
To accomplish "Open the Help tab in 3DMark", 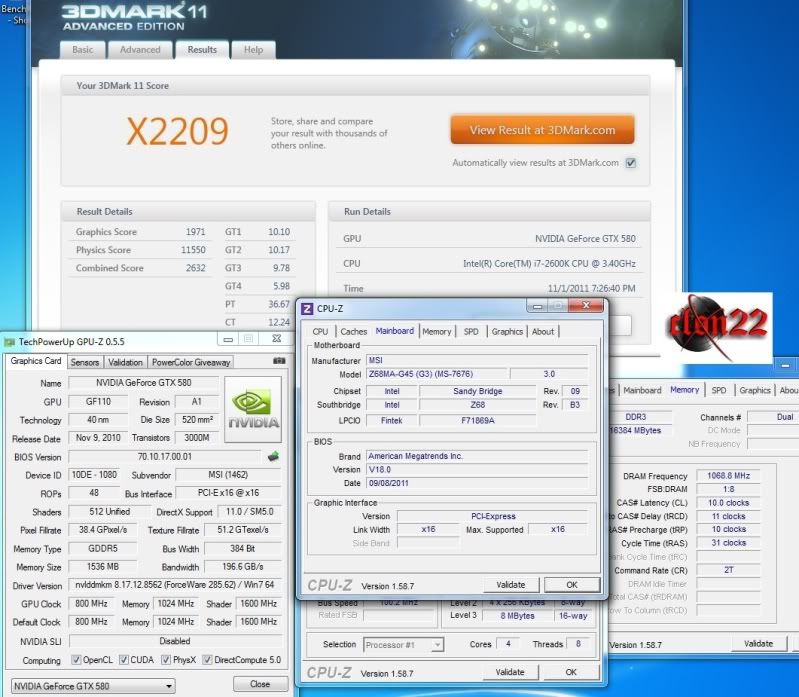I will click(x=253, y=50).
